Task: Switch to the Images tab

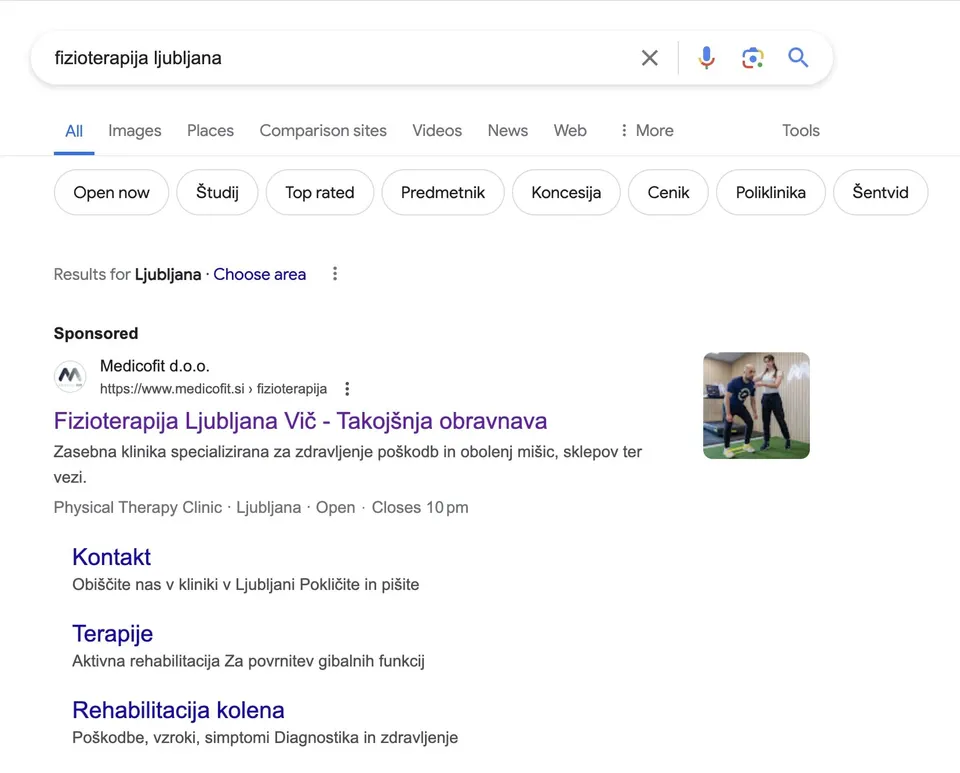Action: 135,131
